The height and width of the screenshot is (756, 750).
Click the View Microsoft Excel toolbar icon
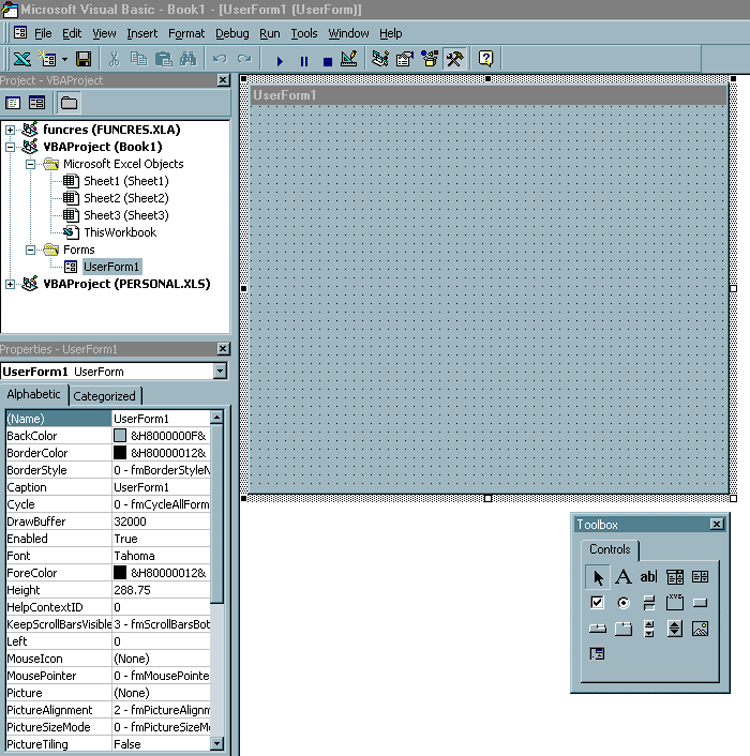pyautogui.click(x=22, y=59)
